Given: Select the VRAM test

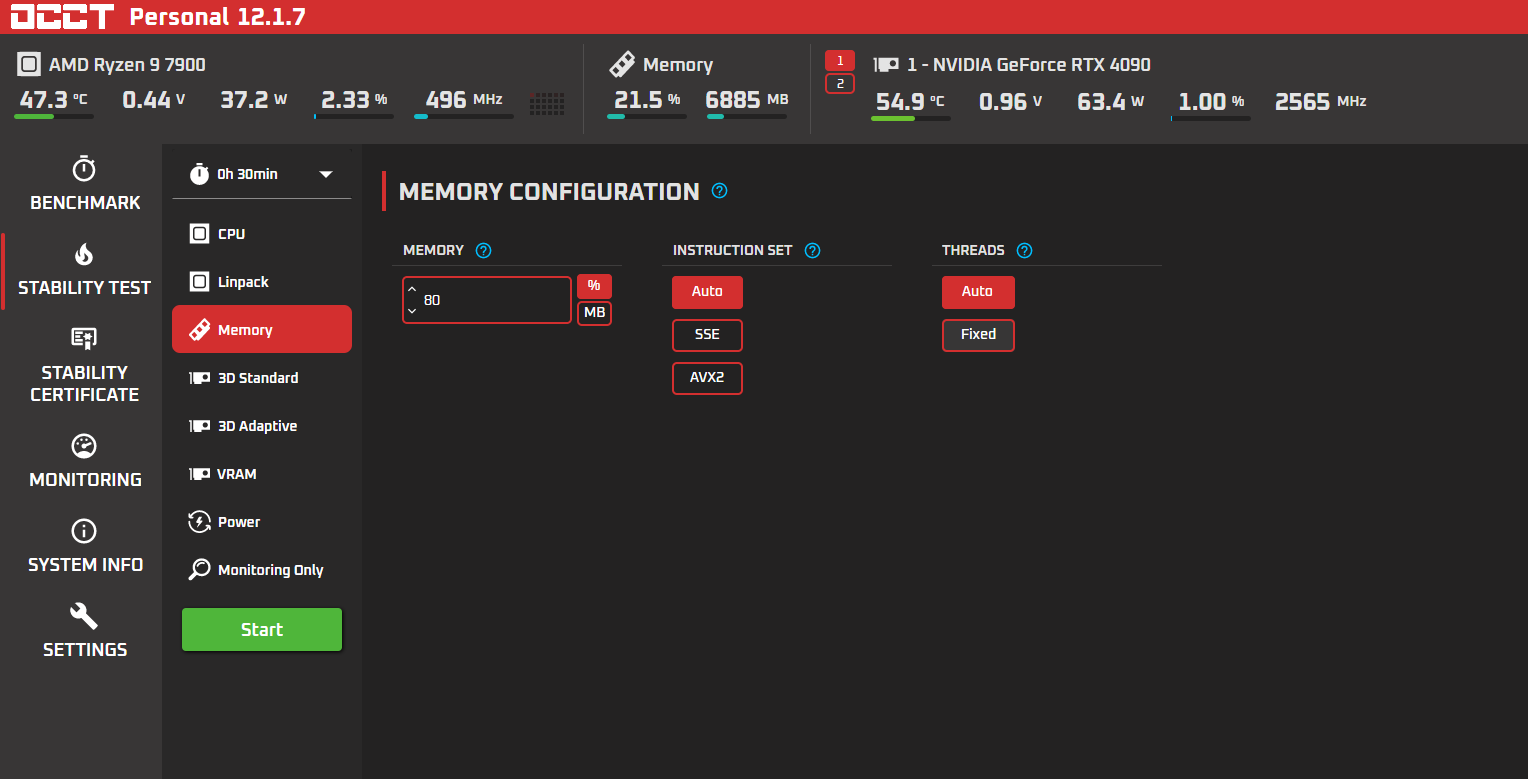Looking at the screenshot, I should click(262, 474).
